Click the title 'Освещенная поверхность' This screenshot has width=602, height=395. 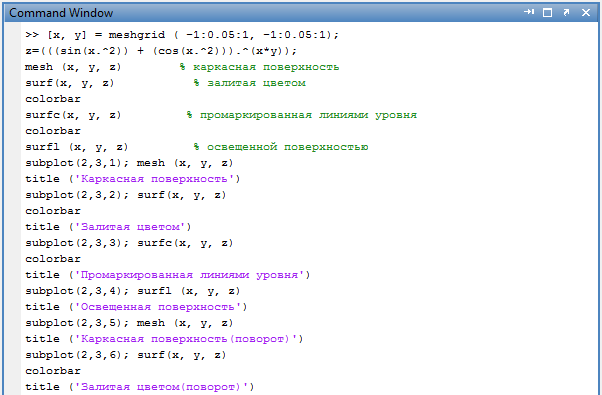click(158, 307)
